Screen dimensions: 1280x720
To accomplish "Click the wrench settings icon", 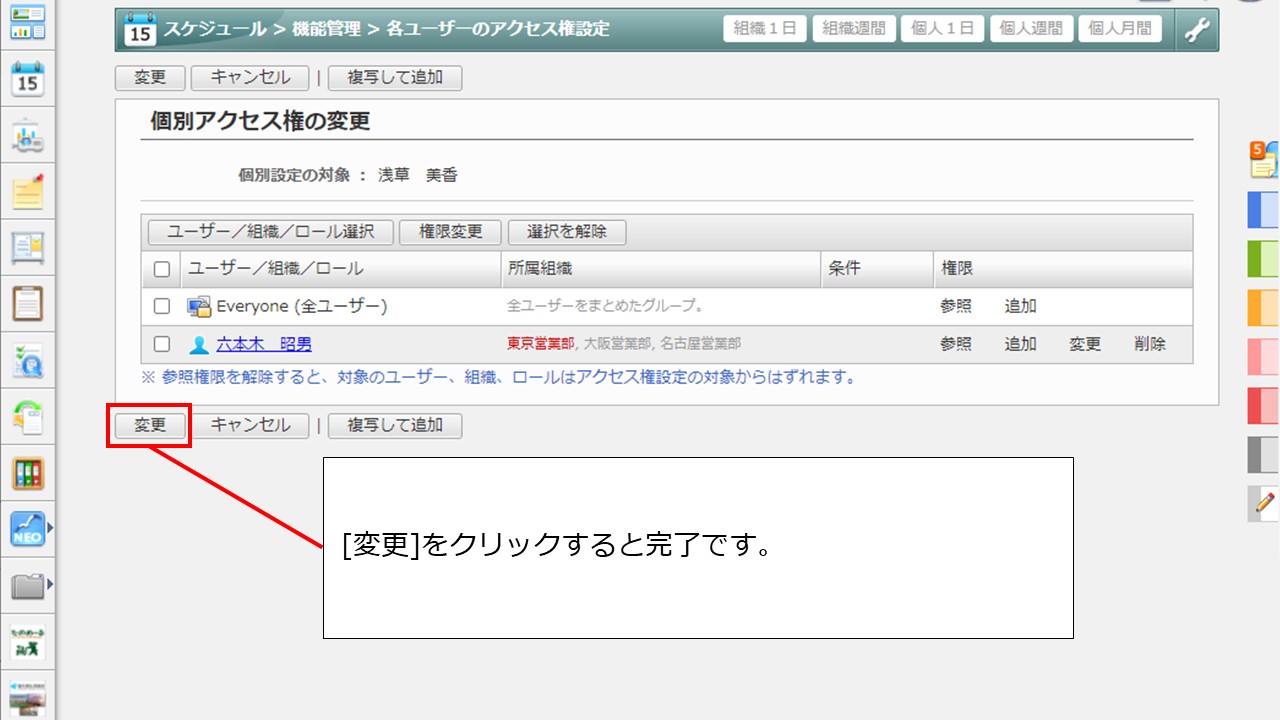I will coord(1196,30).
